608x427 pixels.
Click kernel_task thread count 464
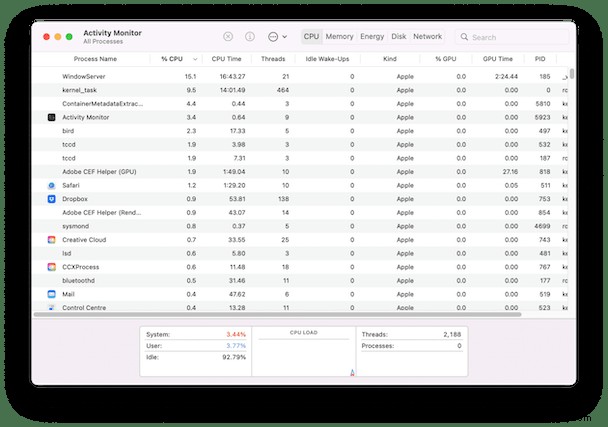[x=283, y=90]
